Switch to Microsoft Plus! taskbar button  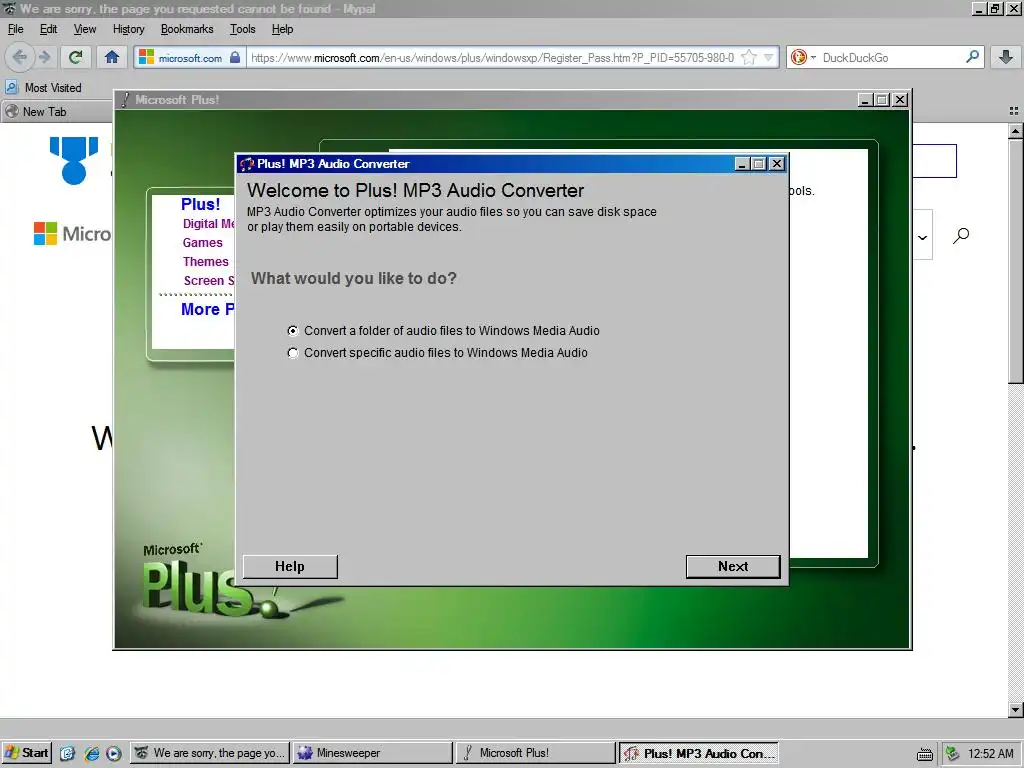click(535, 753)
